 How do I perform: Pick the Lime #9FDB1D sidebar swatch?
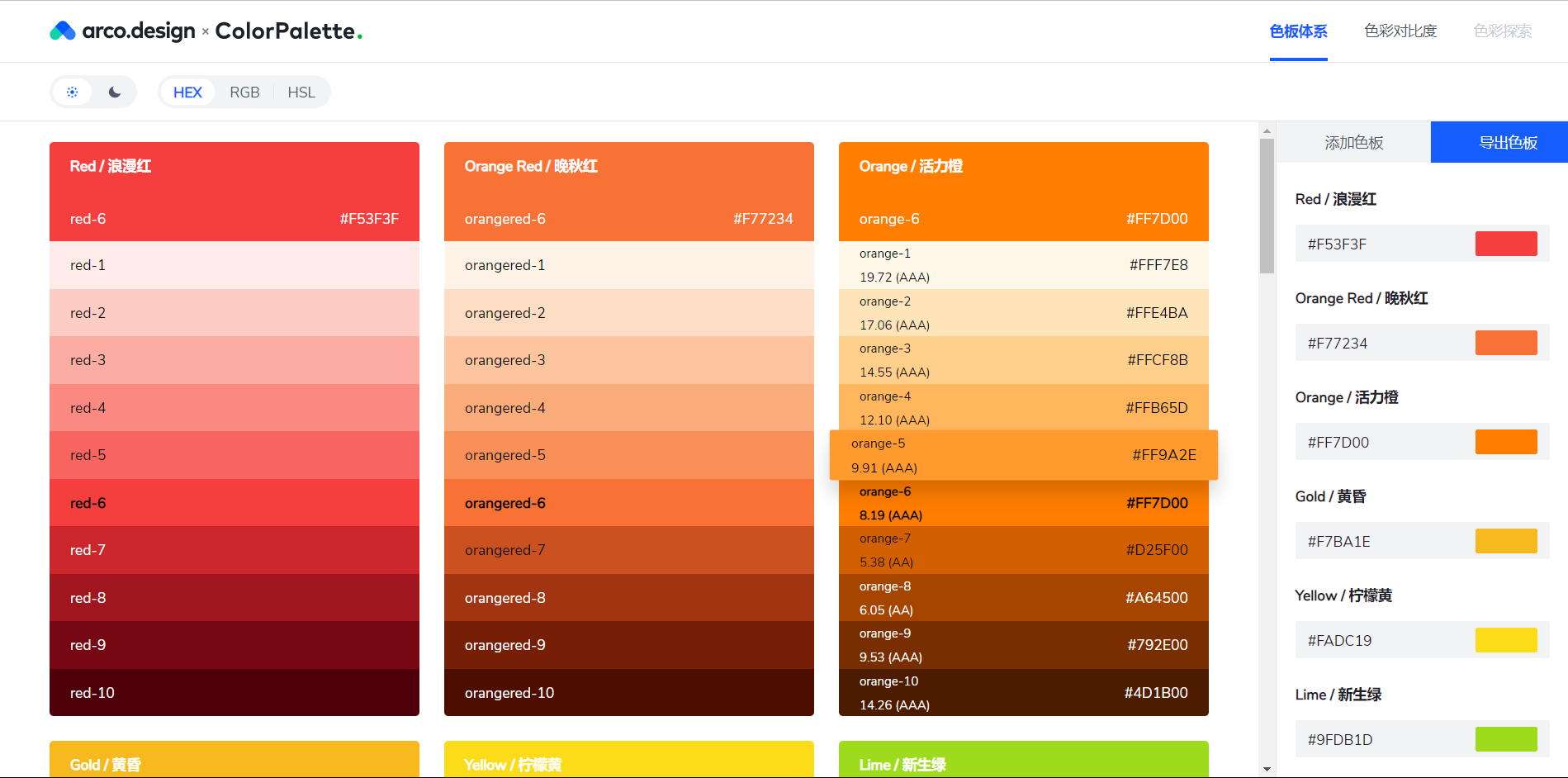click(1506, 739)
